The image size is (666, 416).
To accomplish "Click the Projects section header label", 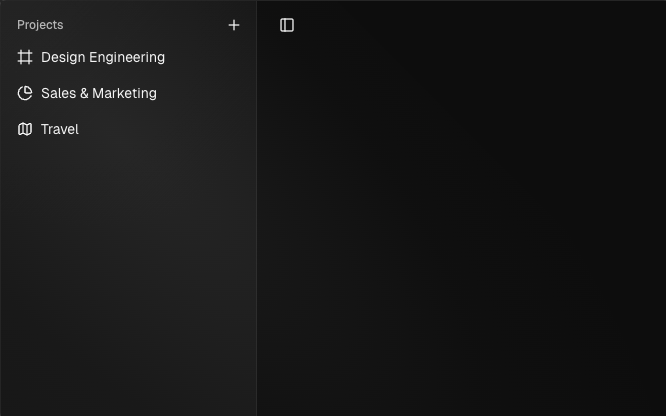I will point(40,25).
